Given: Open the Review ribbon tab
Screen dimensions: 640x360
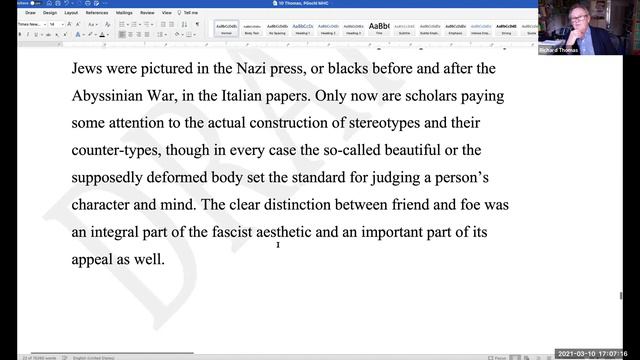Looking at the screenshot, I should [x=147, y=13].
